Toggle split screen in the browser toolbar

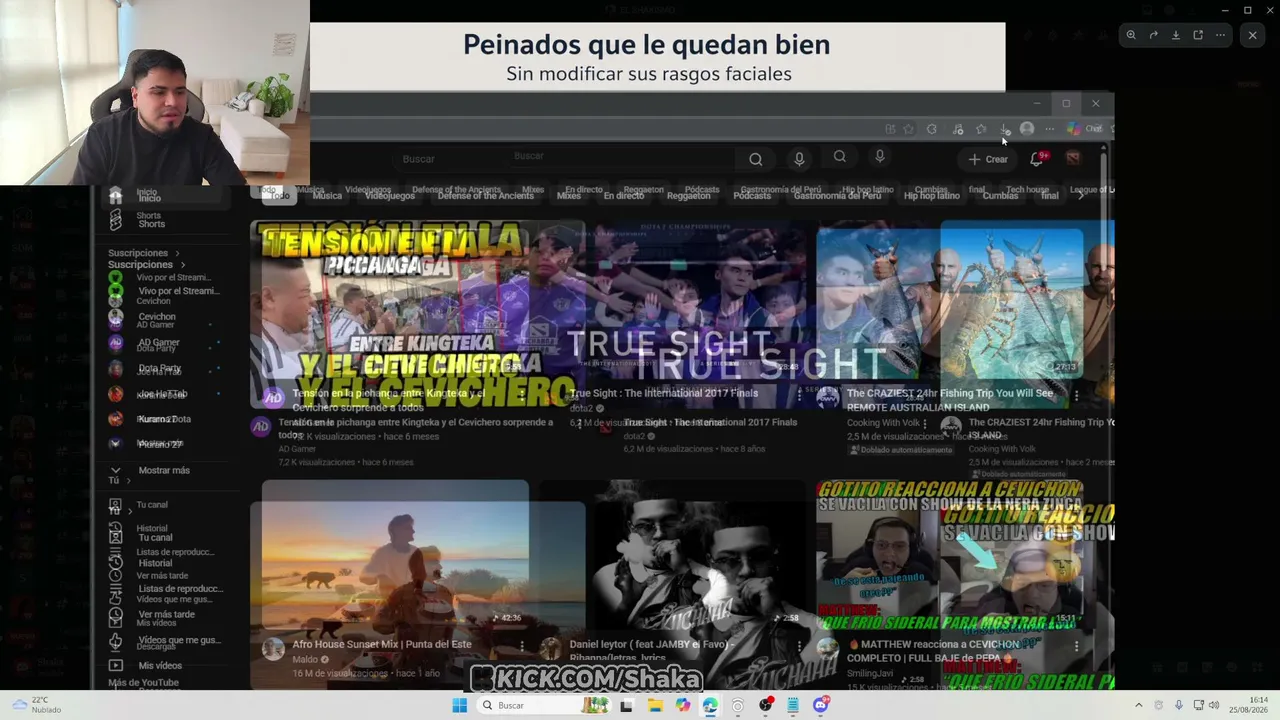tap(889, 129)
